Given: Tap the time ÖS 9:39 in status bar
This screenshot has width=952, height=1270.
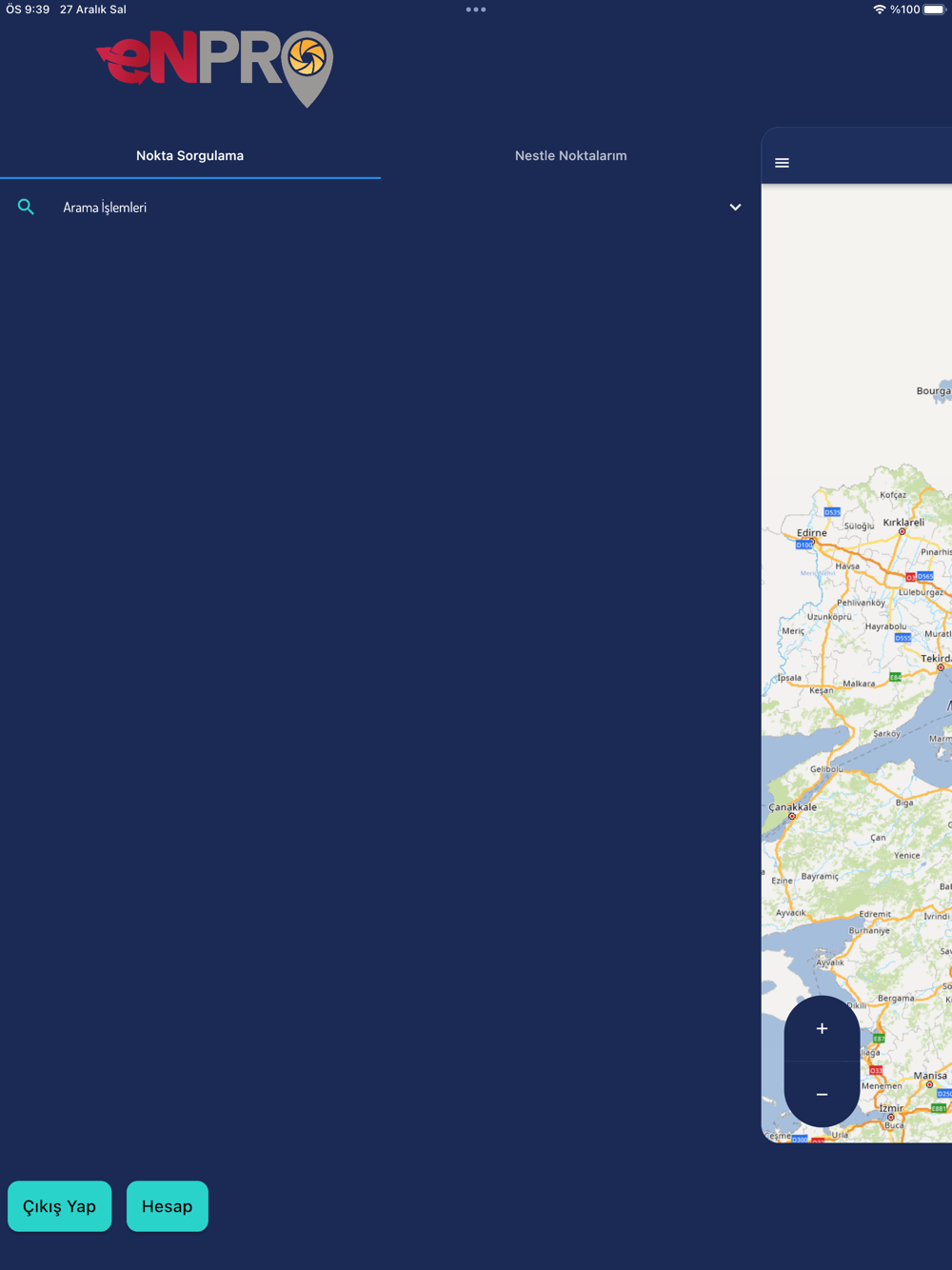Looking at the screenshot, I should click(x=28, y=10).
